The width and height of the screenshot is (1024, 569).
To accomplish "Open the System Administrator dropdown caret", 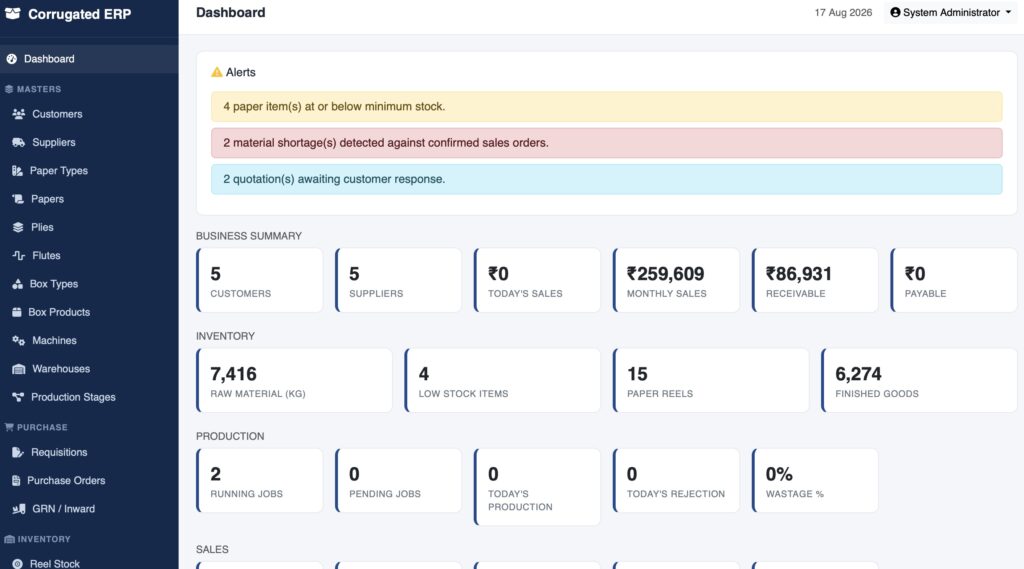I will coord(1008,12).
